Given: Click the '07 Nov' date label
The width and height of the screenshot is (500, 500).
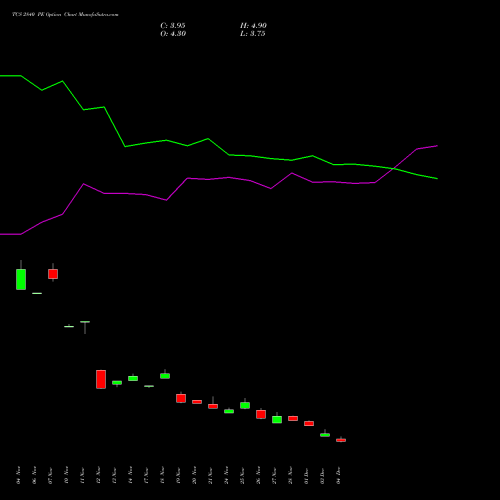Looking at the screenshot, I should tap(50, 475).
